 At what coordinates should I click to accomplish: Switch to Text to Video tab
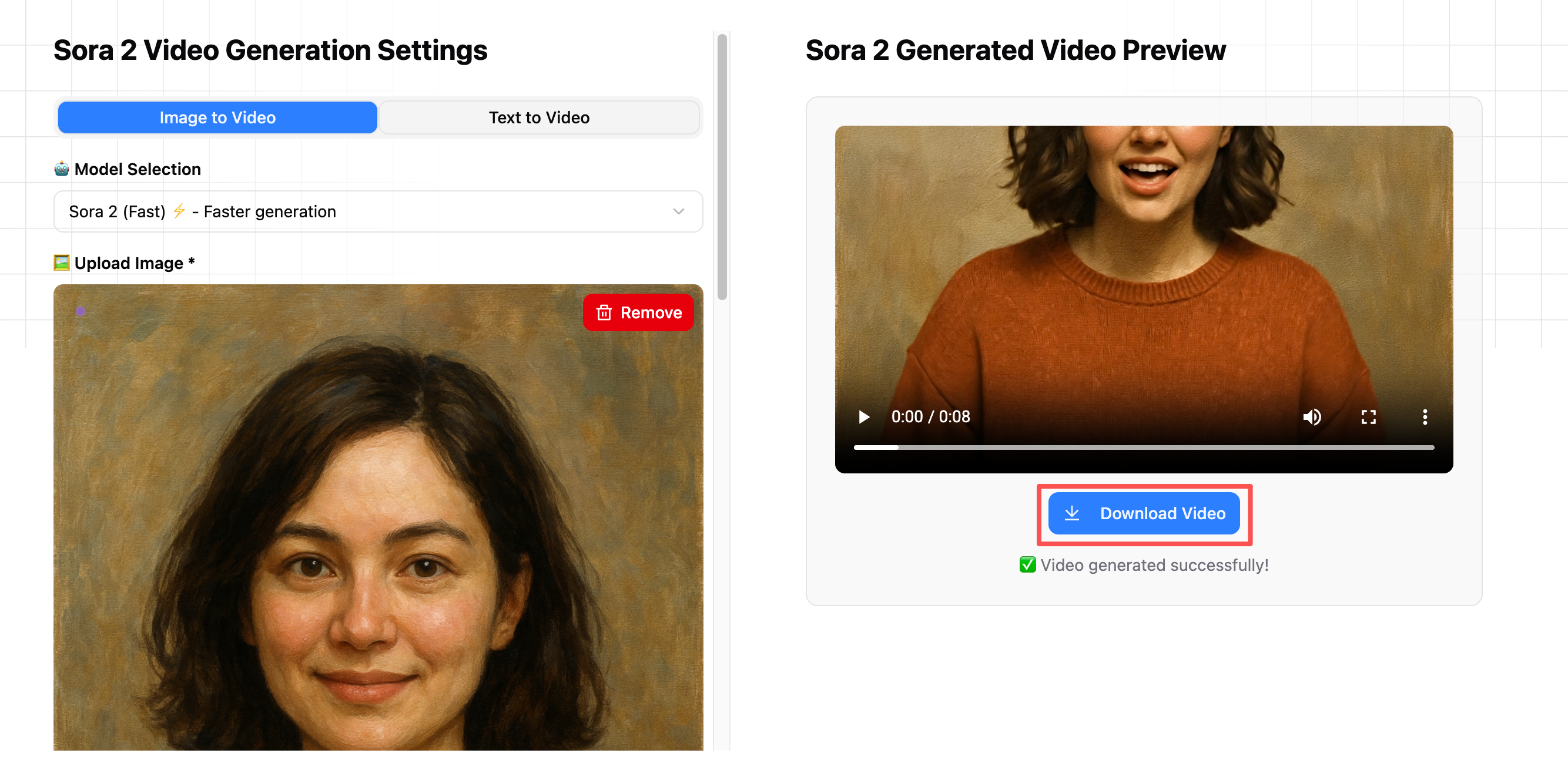pyautogui.click(x=539, y=117)
